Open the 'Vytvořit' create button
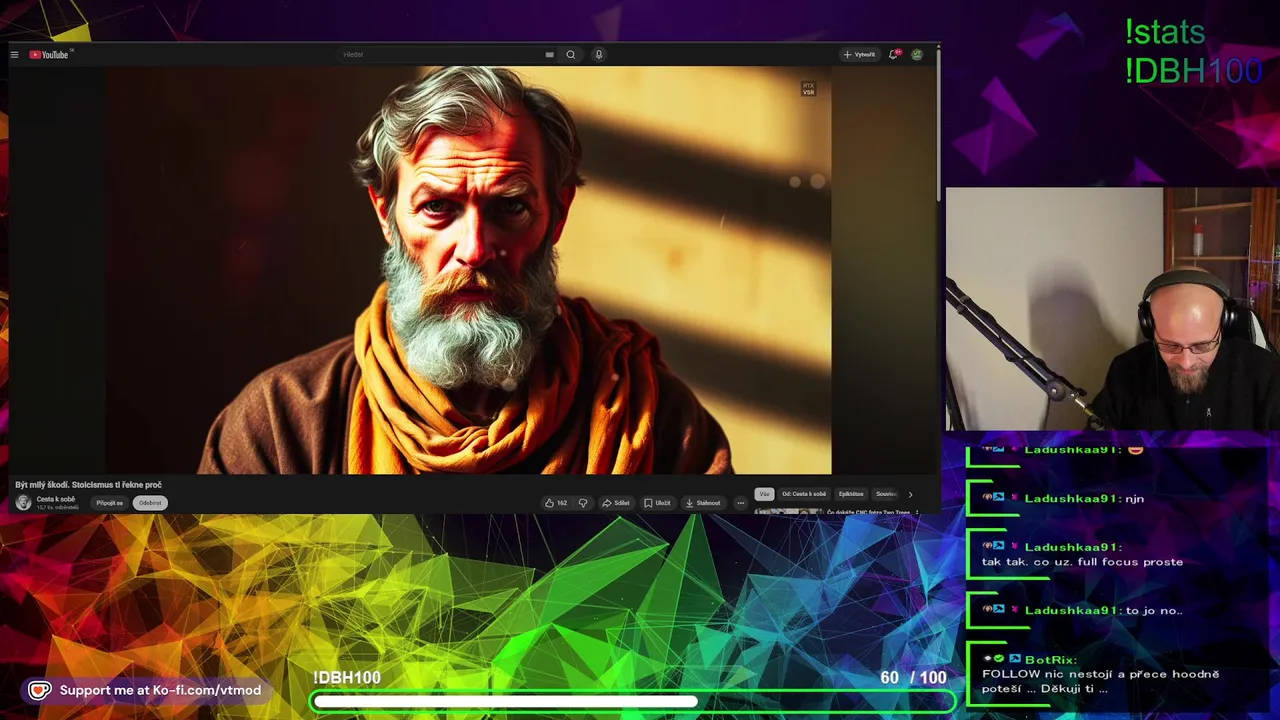 pos(859,55)
